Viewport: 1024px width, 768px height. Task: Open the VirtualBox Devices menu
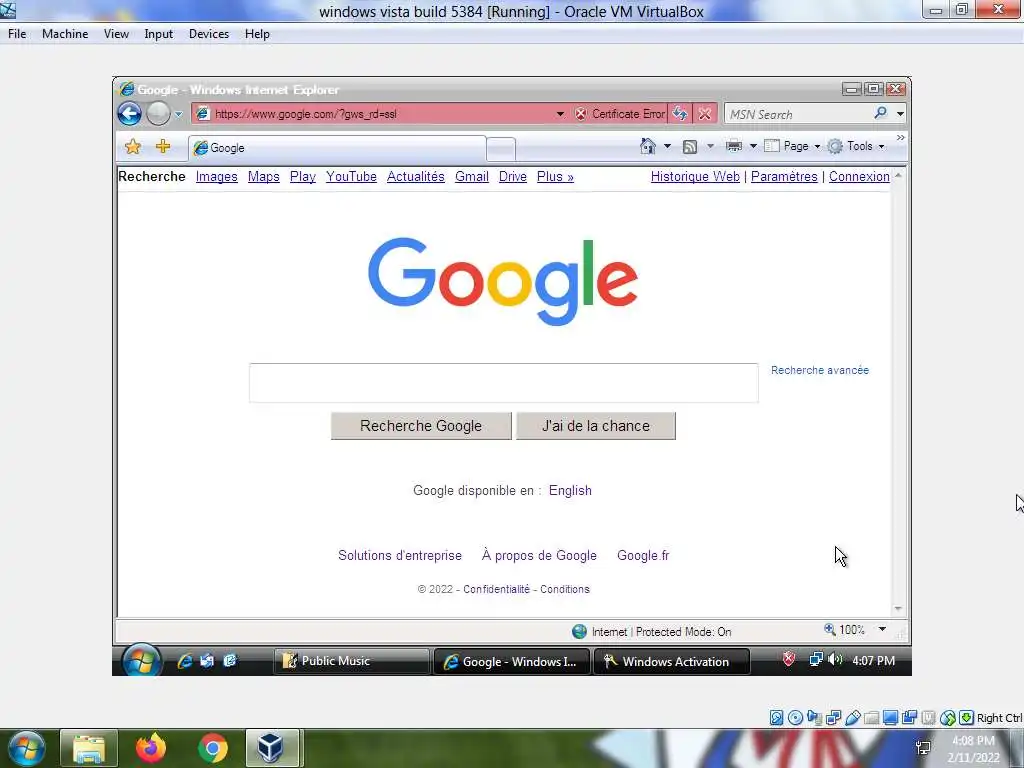point(209,34)
